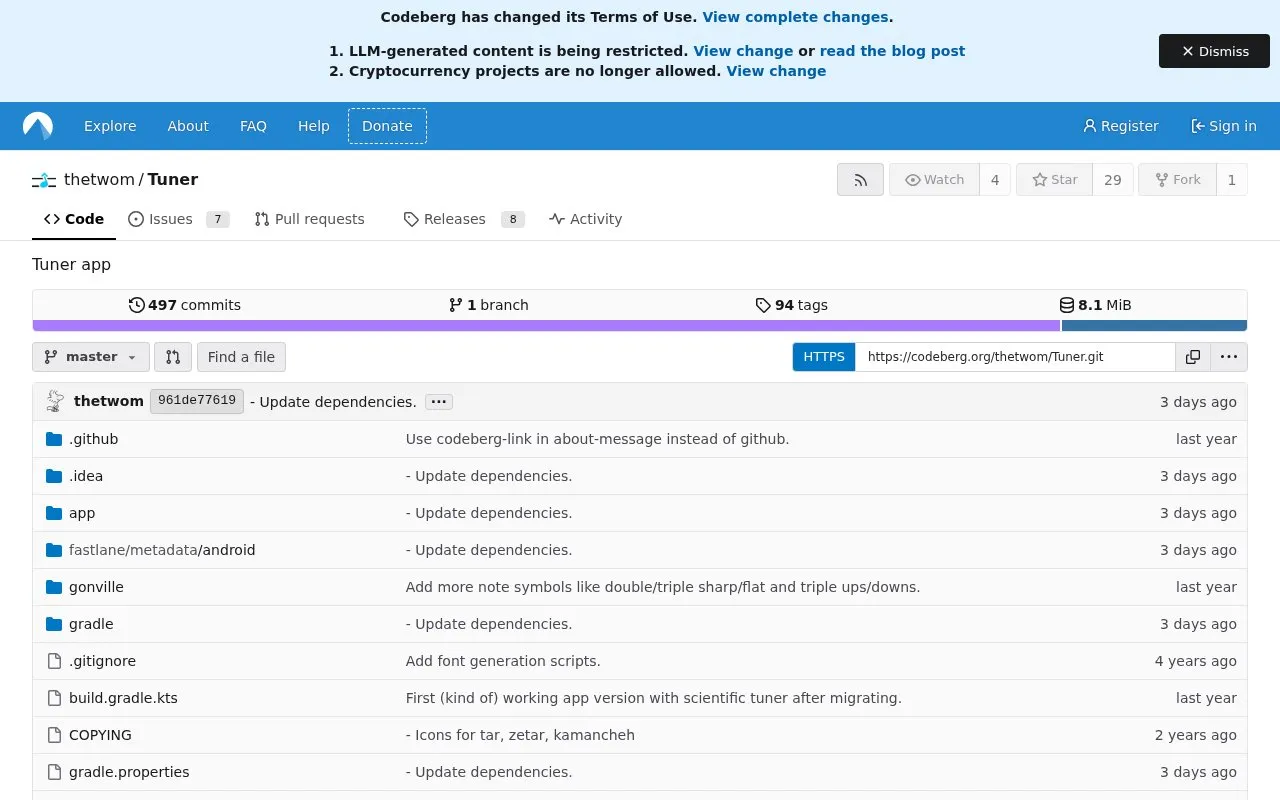Click the Donate button
Screen dimensions: 1280x800
tap(387, 126)
